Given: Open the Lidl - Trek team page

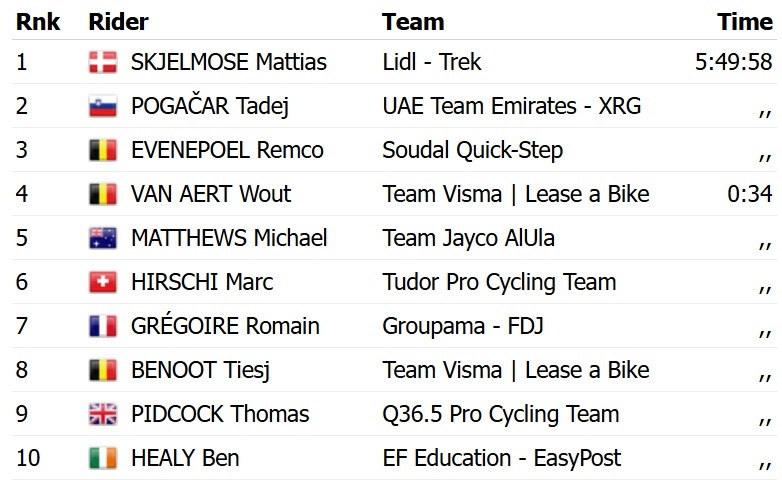Looking at the screenshot, I should click(432, 62).
